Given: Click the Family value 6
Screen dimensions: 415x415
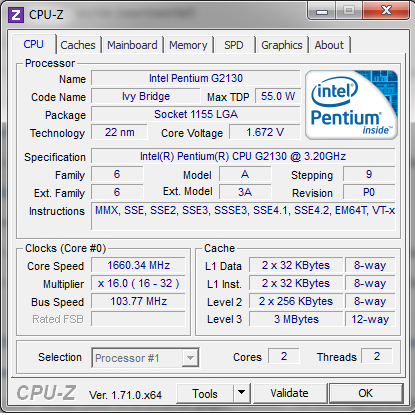Looking at the screenshot, I should tap(117, 174).
